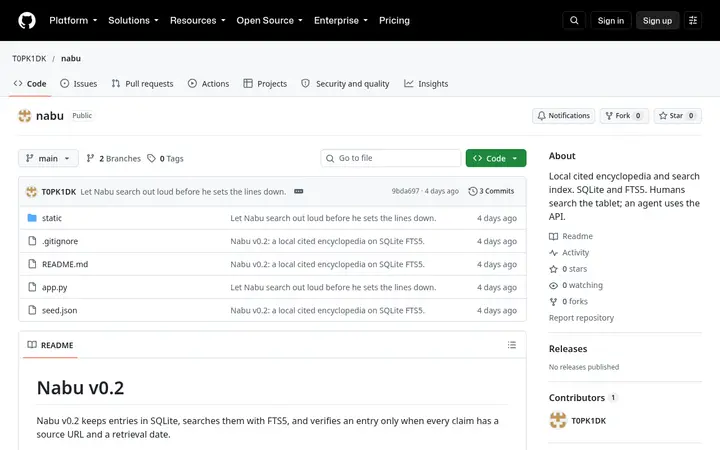Open the 0 forks link

(x=568, y=302)
